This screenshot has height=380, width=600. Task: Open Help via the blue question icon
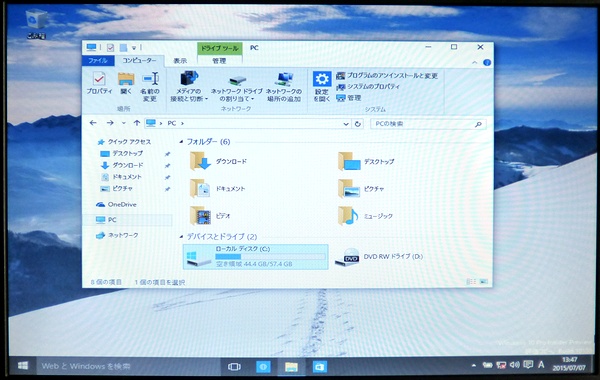(x=487, y=62)
